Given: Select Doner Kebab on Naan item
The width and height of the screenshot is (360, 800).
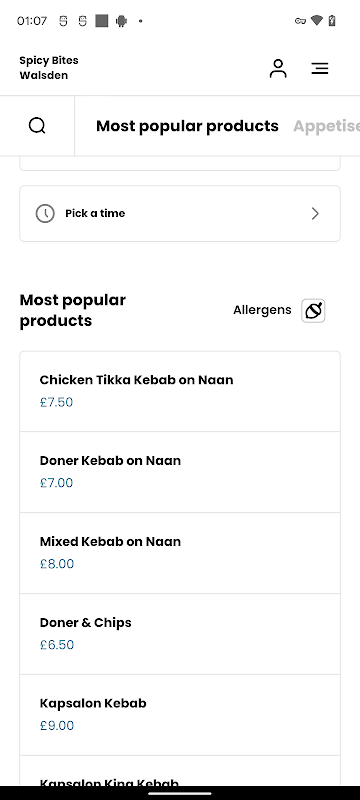Looking at the screenshot, I should [x=180, y=472].
